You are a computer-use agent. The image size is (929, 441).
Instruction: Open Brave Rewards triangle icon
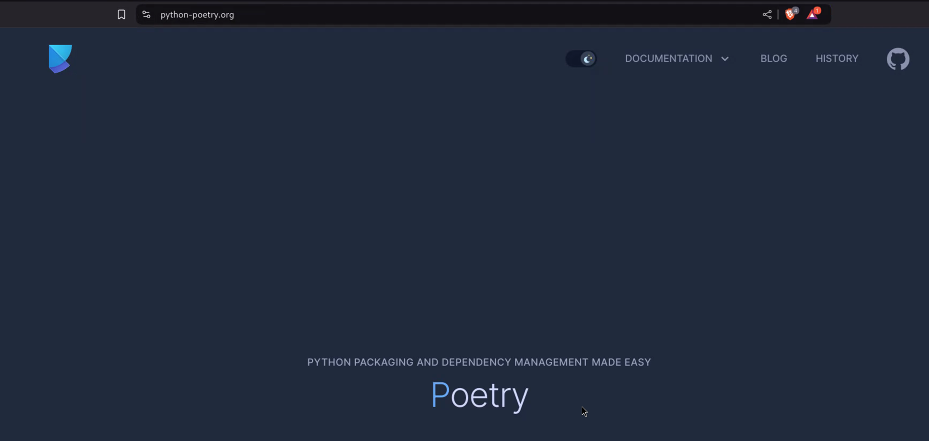pyautogui.click(x=813, y=14)
